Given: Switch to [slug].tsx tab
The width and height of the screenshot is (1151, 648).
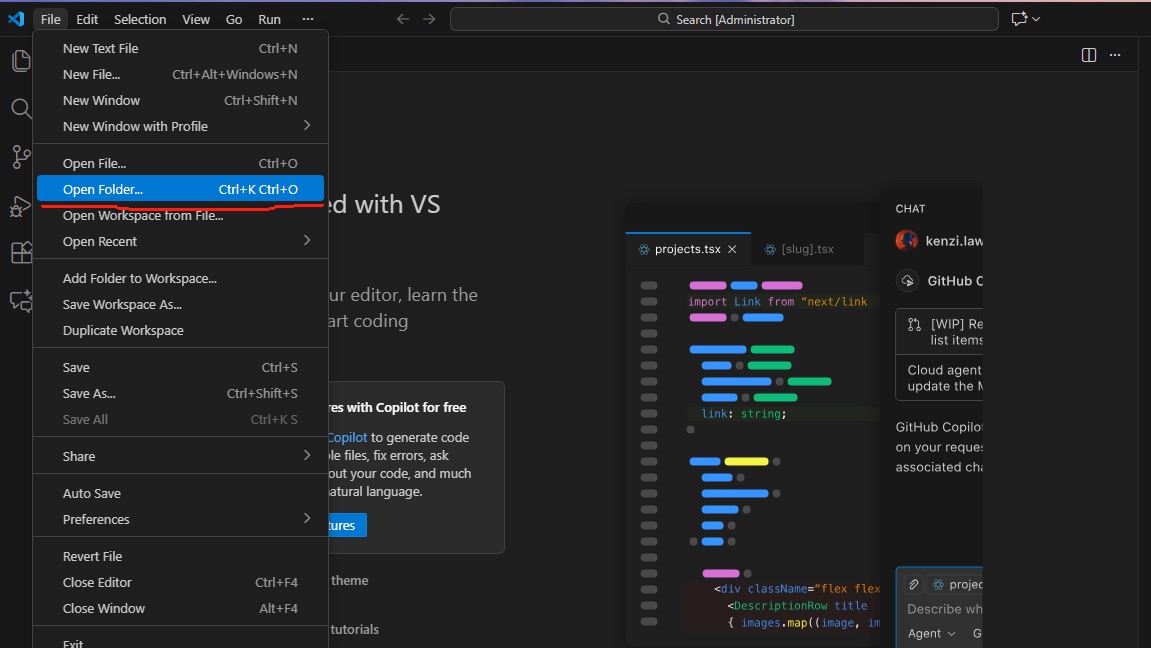Looking at the screenshot, I should point(807,250).
